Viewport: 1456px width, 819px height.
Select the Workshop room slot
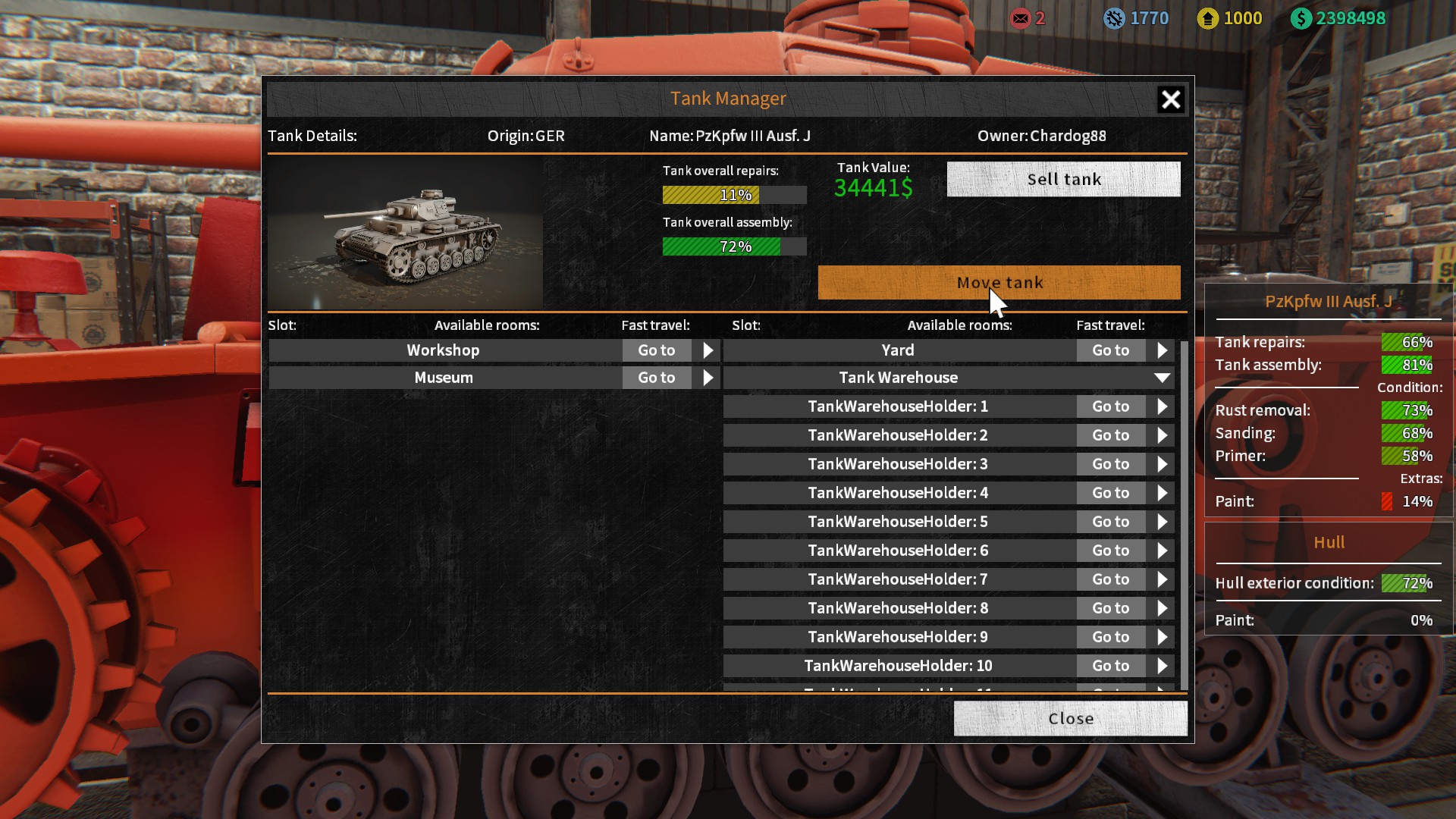click(444, 350)
